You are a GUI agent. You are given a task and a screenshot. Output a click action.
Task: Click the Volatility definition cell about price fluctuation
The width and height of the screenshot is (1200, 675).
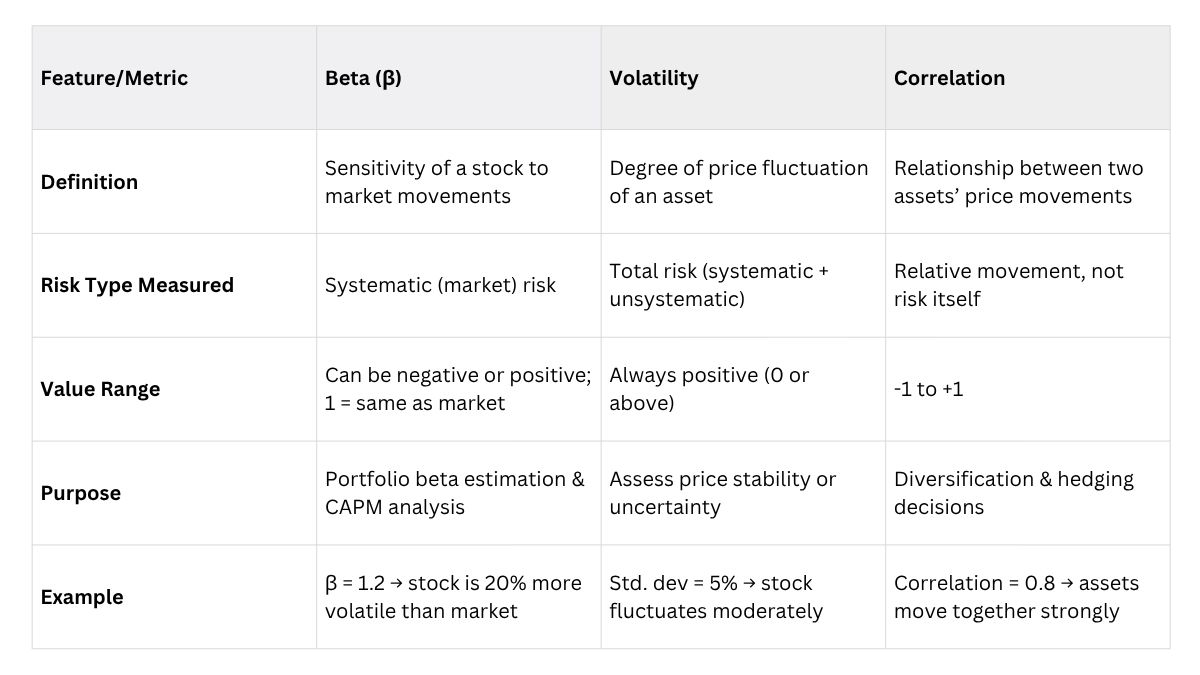[x=738, y=182]
